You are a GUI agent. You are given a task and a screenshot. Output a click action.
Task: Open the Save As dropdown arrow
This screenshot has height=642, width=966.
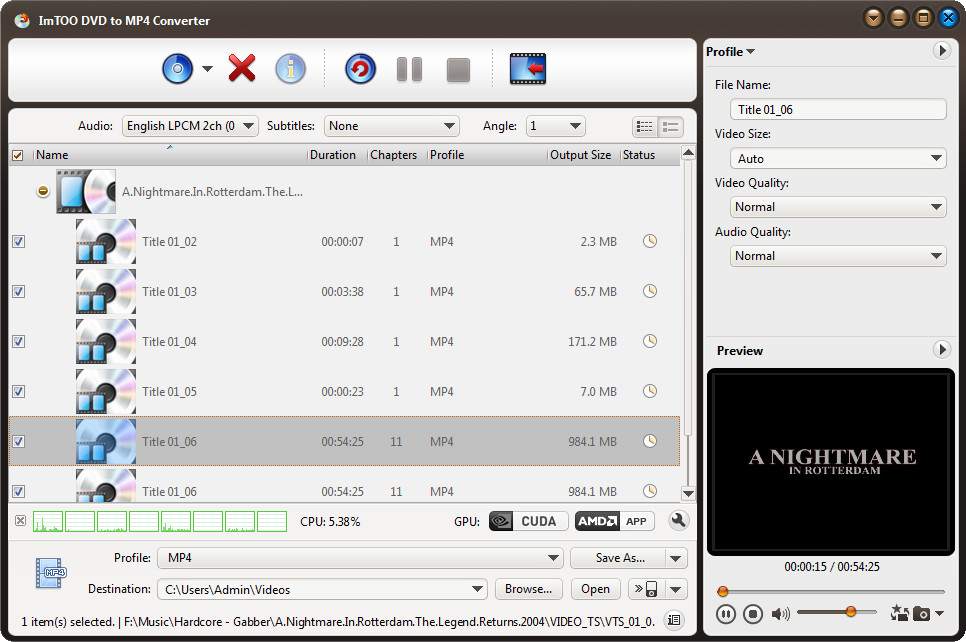tap(676, 558)
